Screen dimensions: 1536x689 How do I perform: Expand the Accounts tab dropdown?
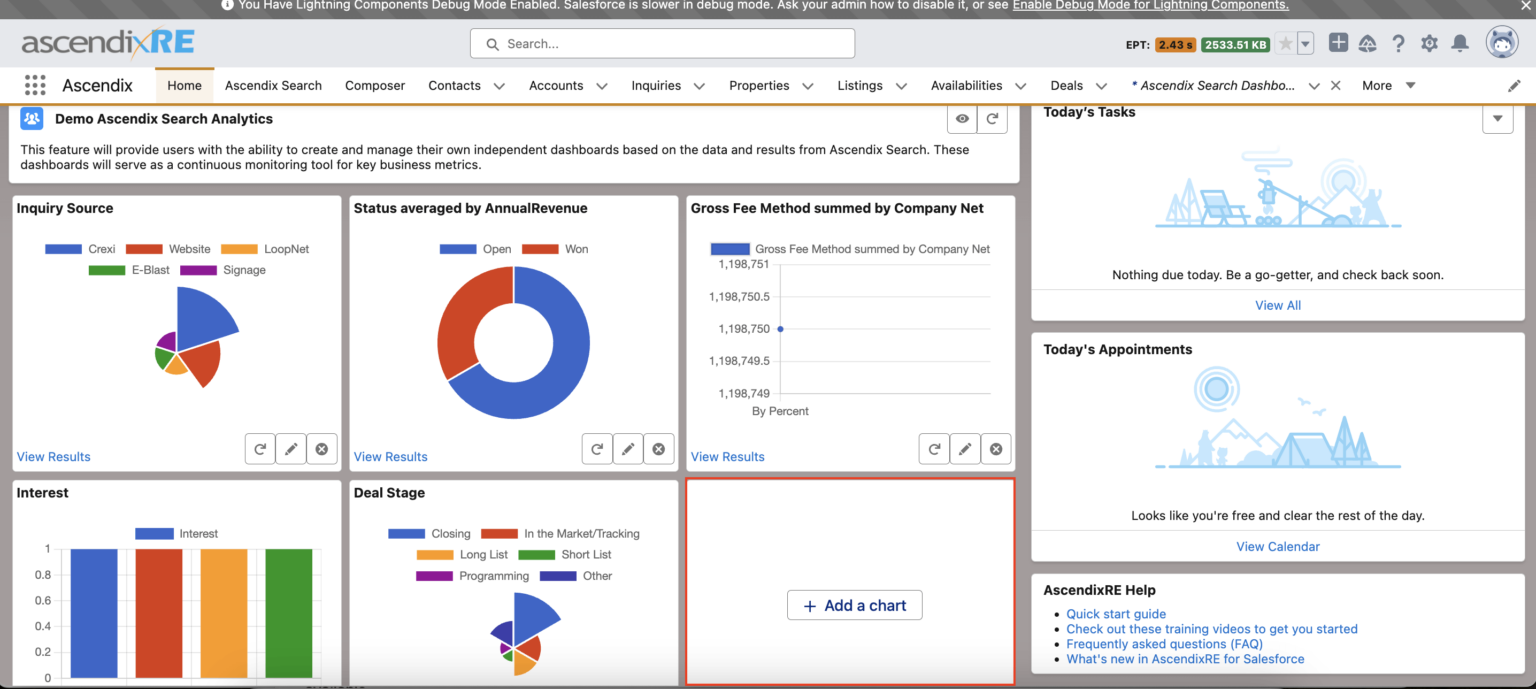click(x=602, y=86)
